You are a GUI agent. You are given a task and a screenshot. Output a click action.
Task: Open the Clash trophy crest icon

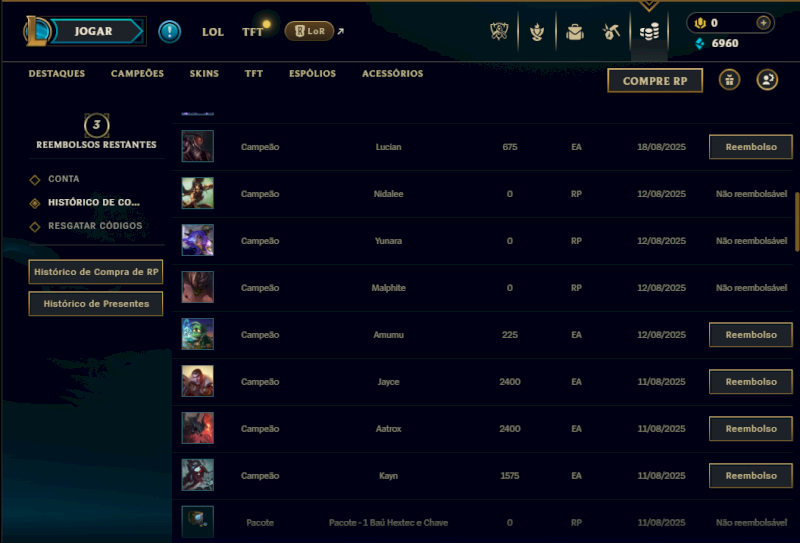[499, 32]
